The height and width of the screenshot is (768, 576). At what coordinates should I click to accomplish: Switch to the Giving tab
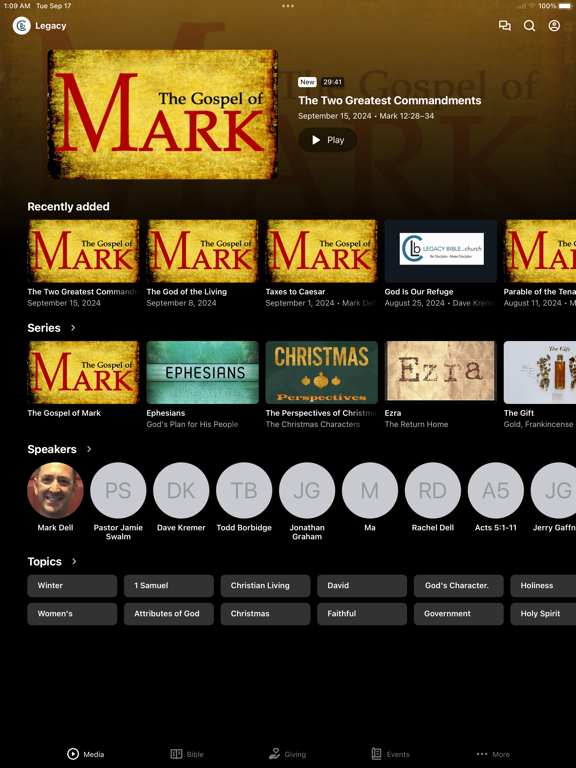288,754
